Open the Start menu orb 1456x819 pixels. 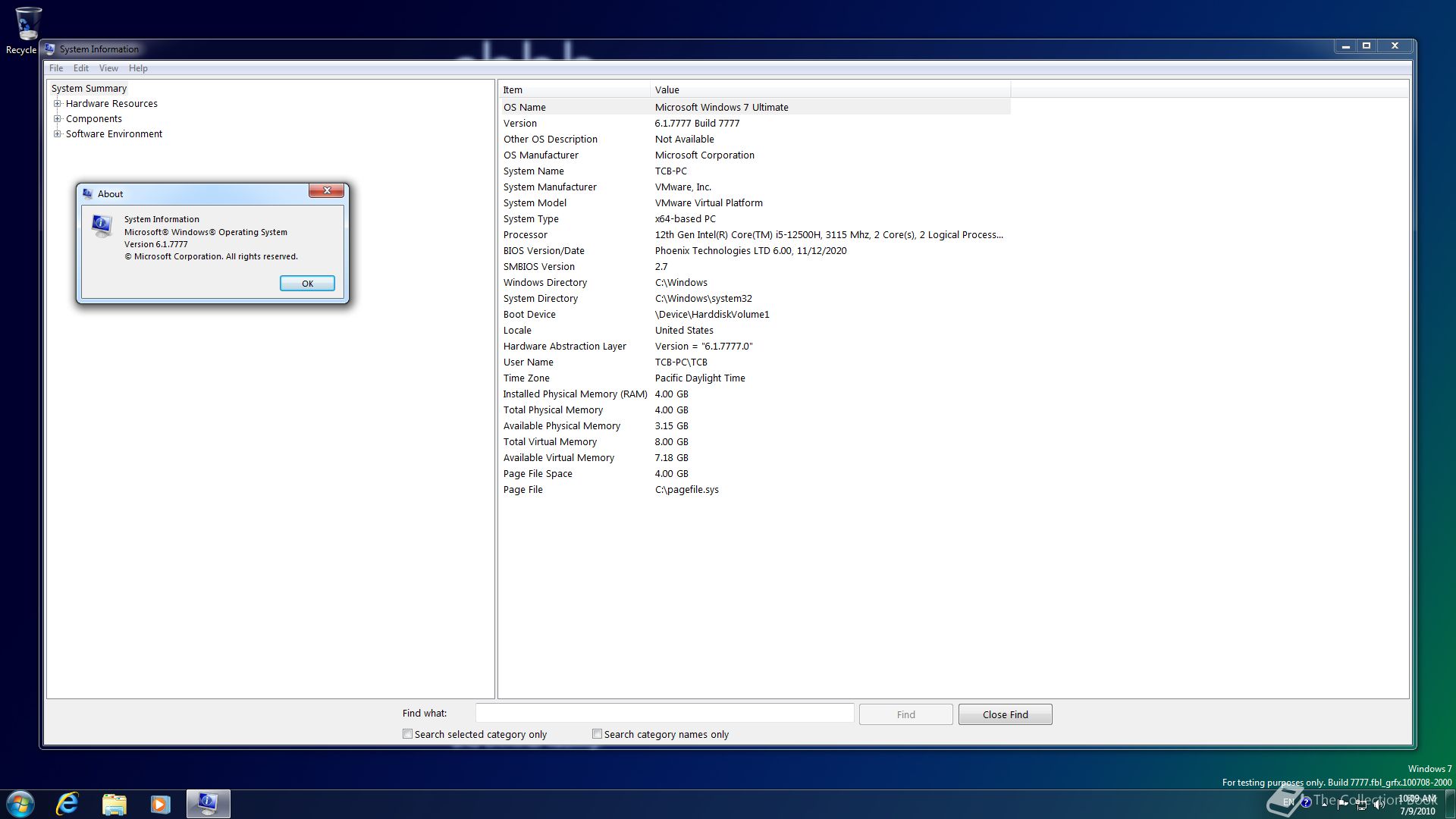[20, 804]
